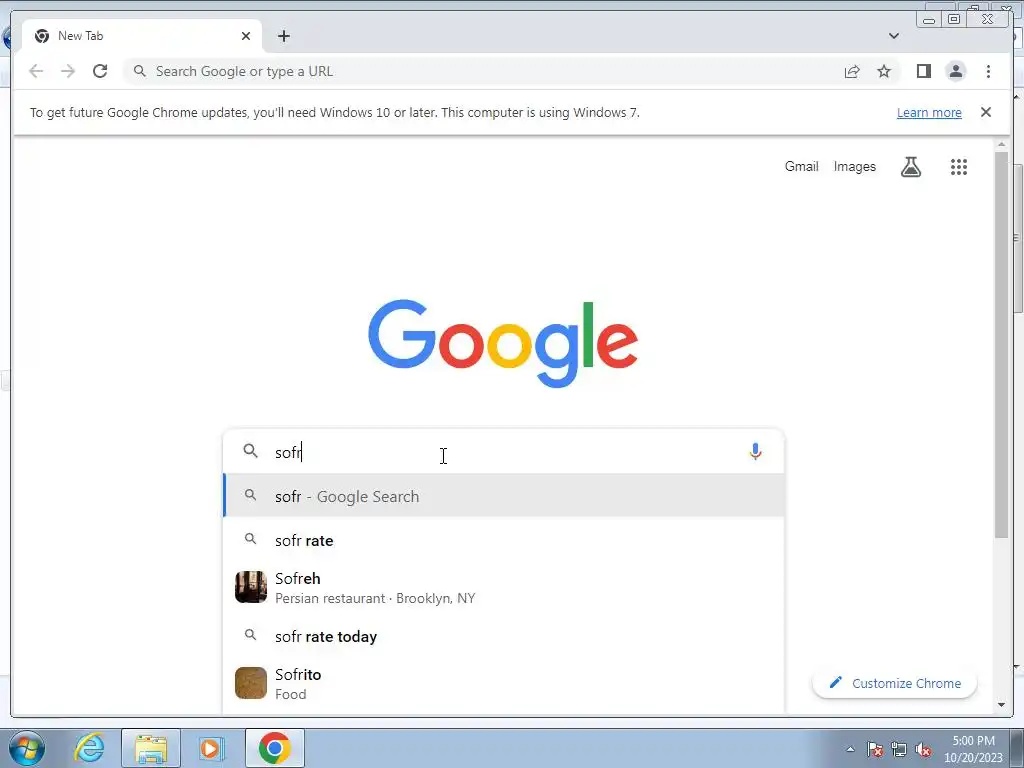
Task: Open the Gmail link
Action: tap(801, 167)
